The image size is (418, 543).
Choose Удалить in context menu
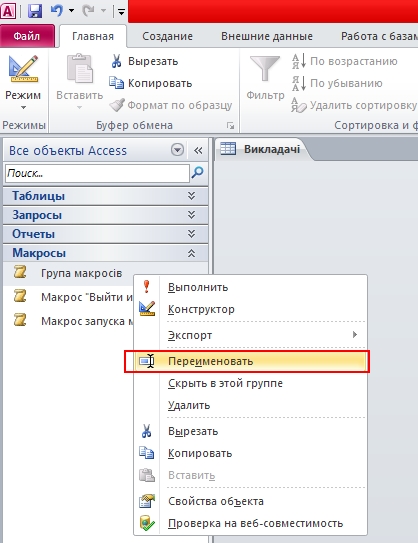pos(189,405)
